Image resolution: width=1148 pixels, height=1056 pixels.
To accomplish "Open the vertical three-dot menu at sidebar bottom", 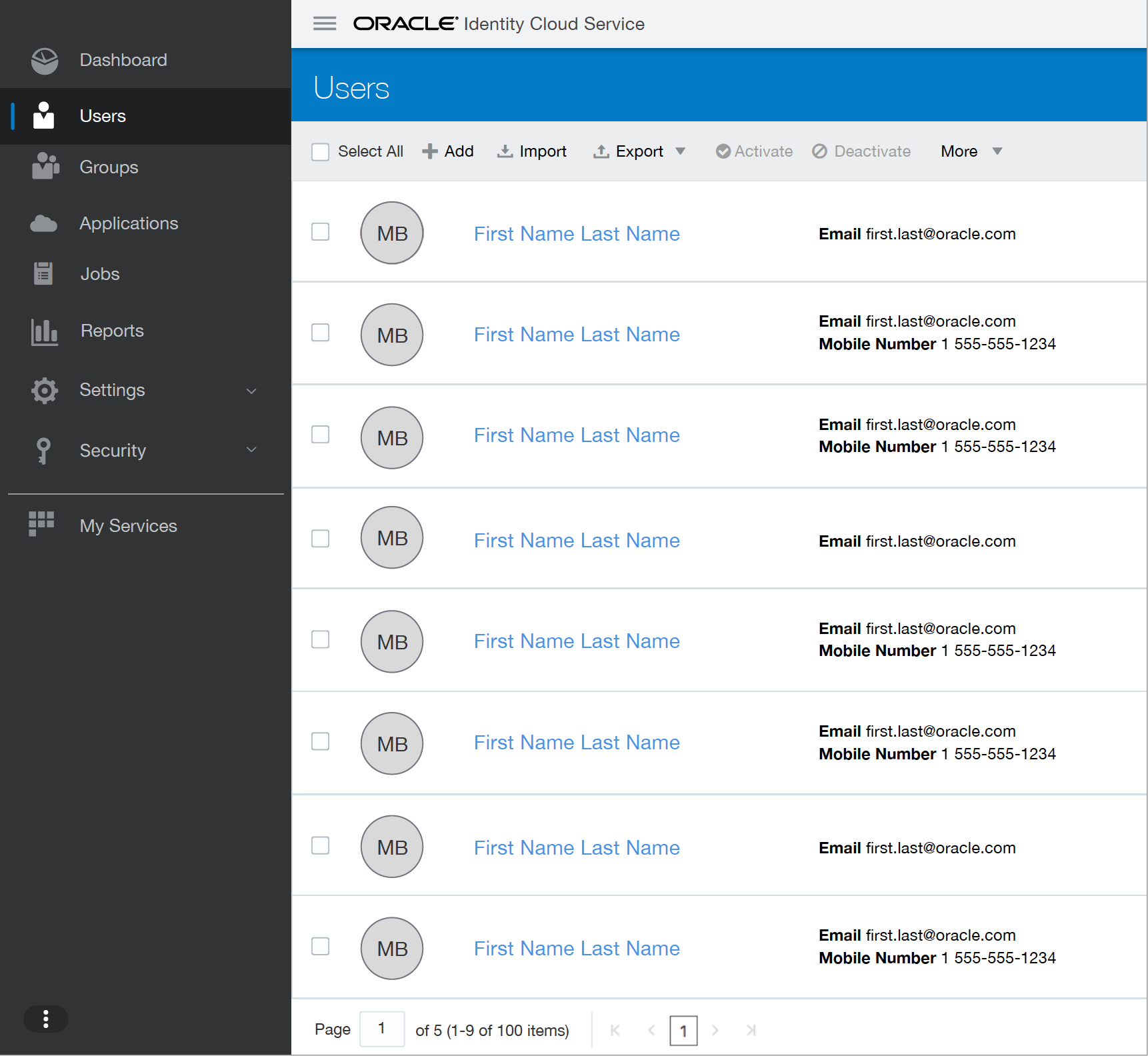I will point(46,1019).
